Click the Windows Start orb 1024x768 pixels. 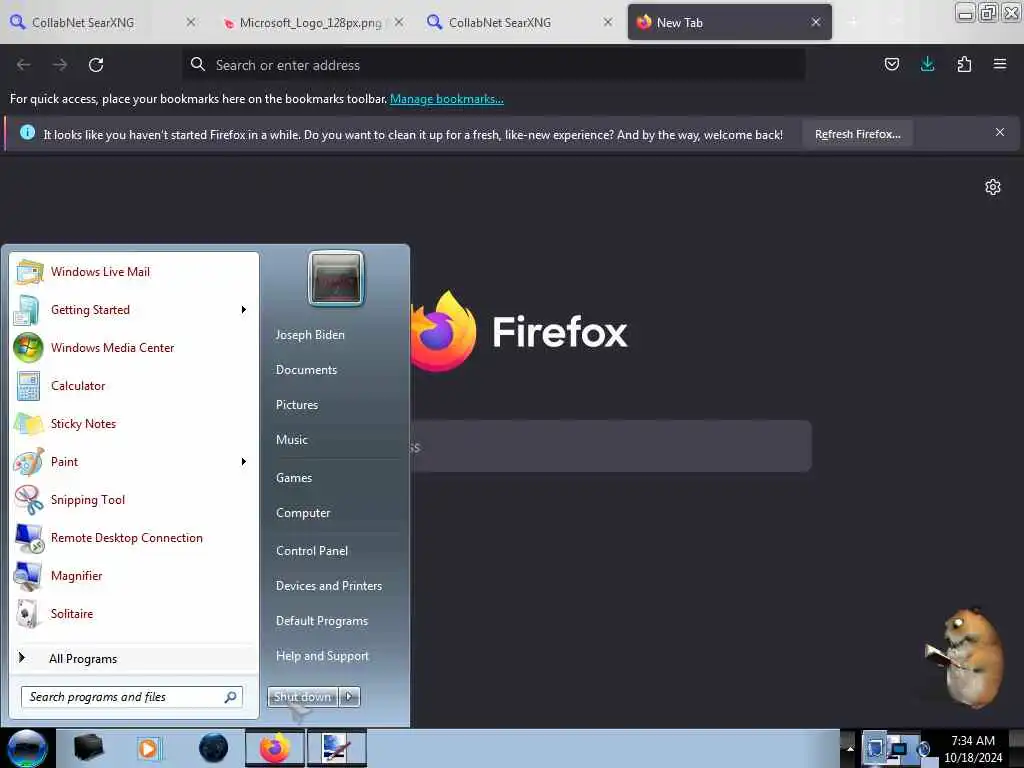(27, 748)
